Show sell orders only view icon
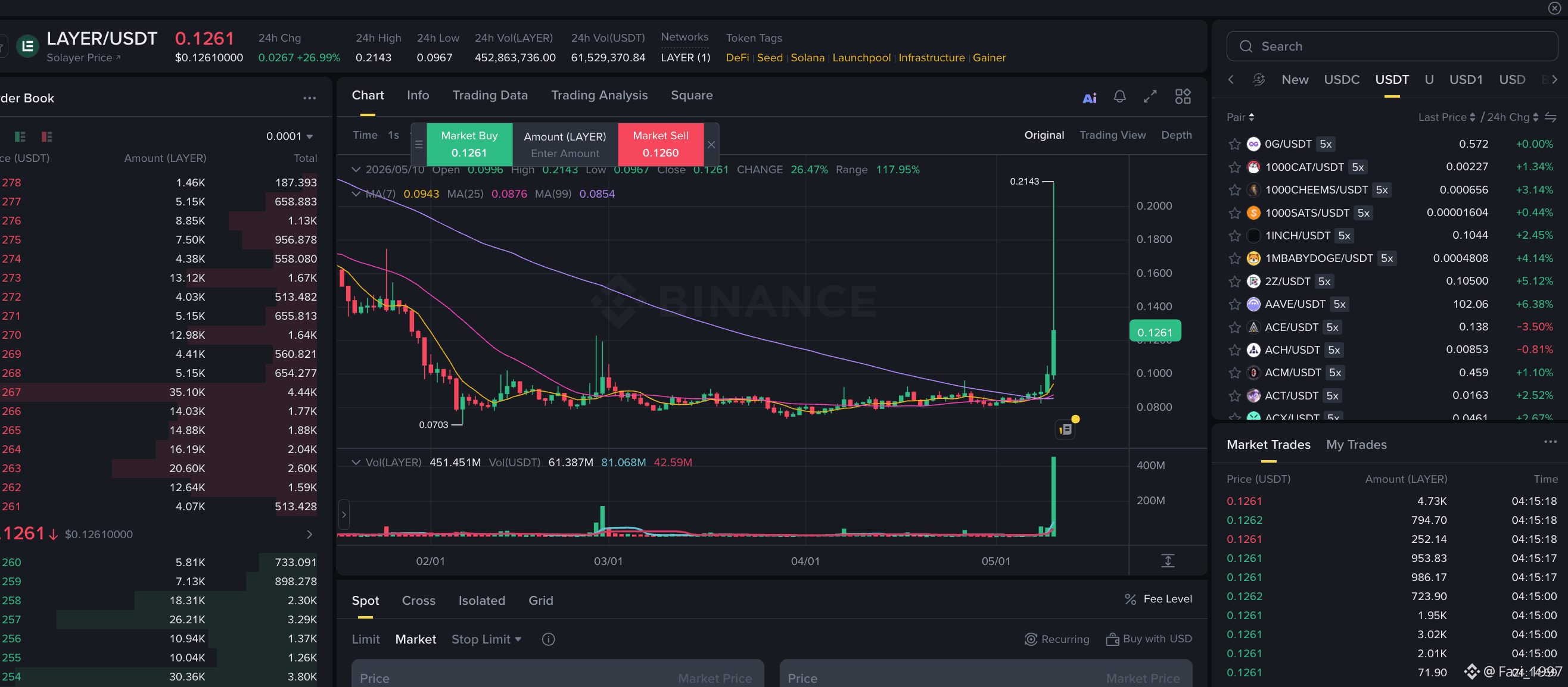 (47, 136)
